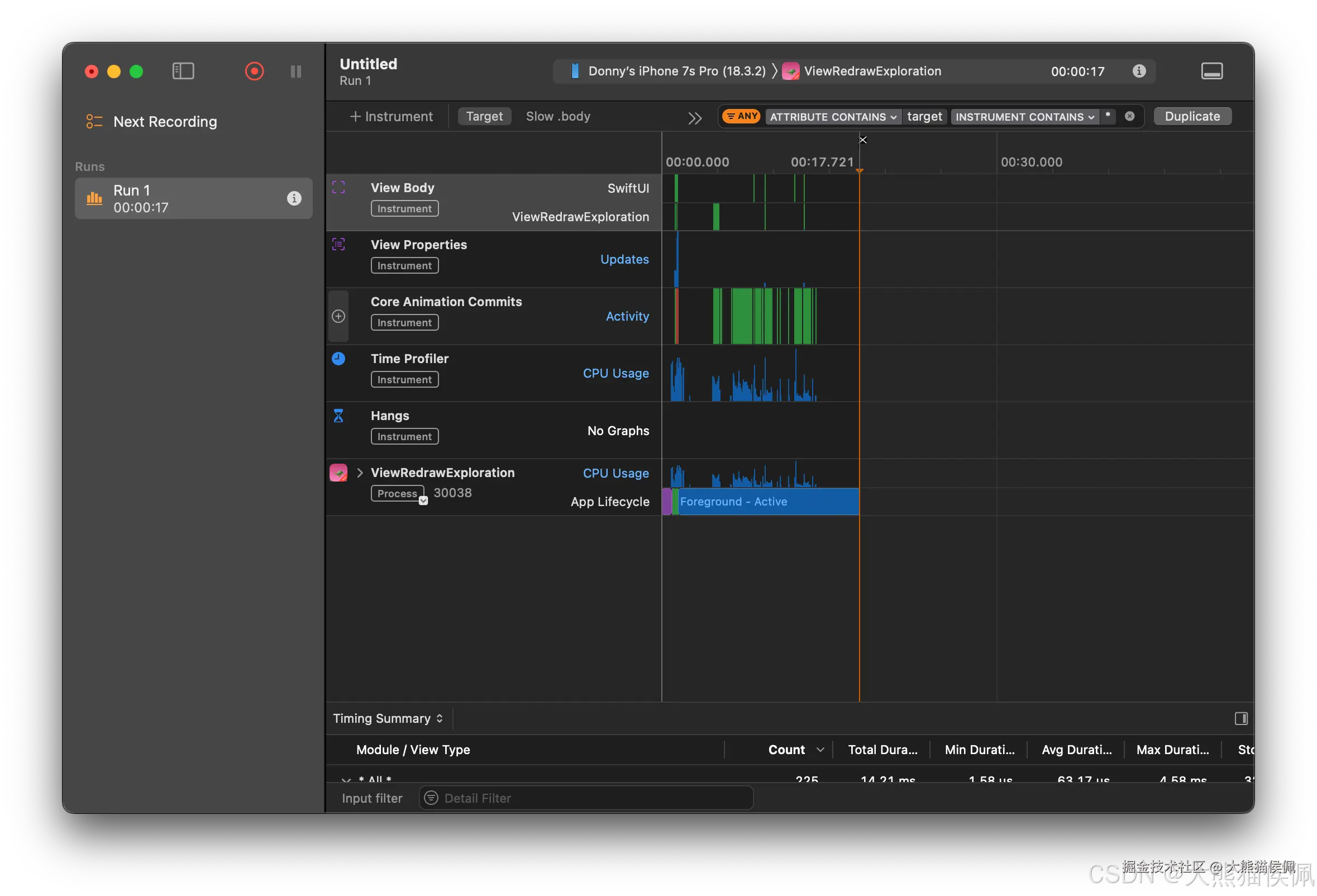This screenshot has height=896, width=1317.
Task: Clear the track filter with the x icon
Action: (x=1129, y=116)
